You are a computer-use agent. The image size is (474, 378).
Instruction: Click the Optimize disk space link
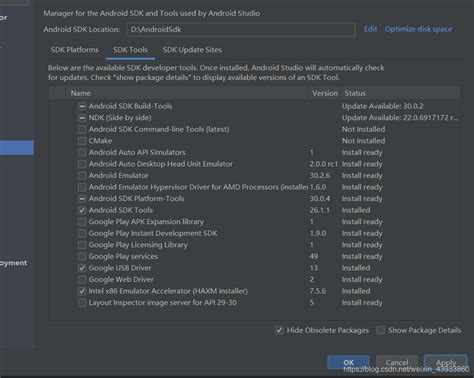[x=418, y=29]
